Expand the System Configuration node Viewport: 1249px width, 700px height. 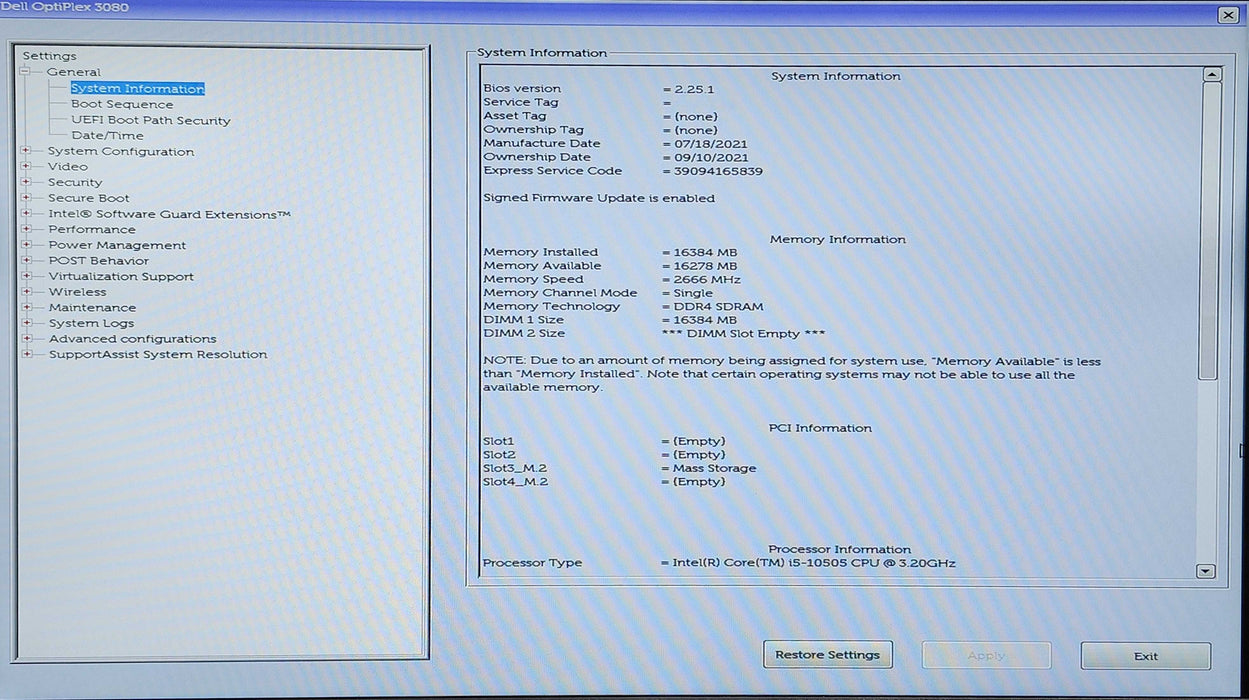tap(27, 151)
